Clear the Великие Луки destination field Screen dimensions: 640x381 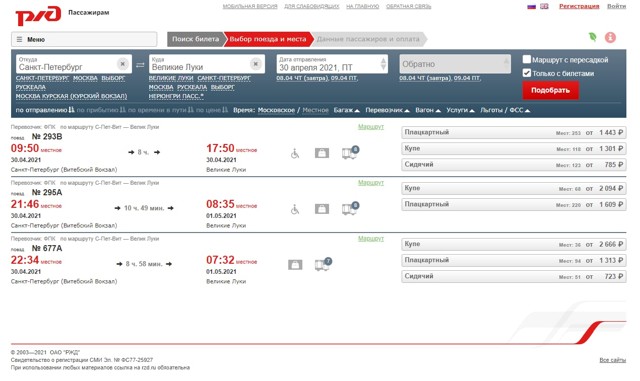pos(256,64)
